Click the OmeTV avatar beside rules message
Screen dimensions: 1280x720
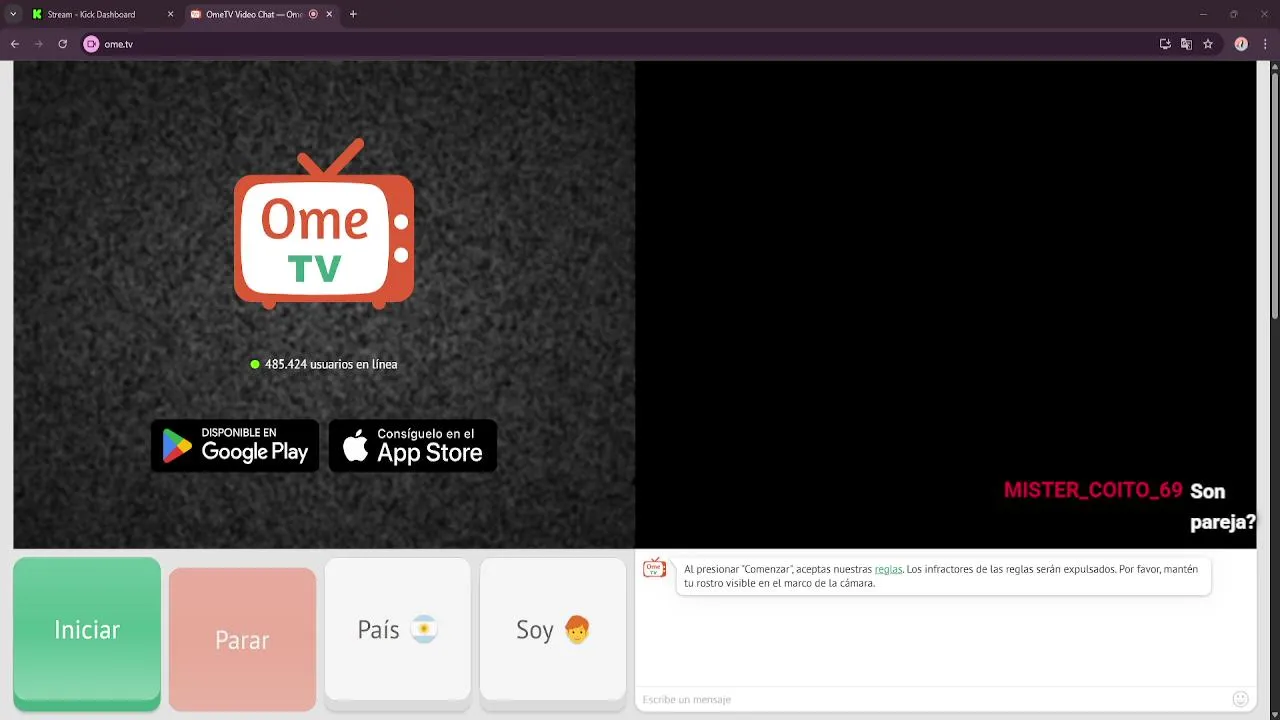click(654, 568)
